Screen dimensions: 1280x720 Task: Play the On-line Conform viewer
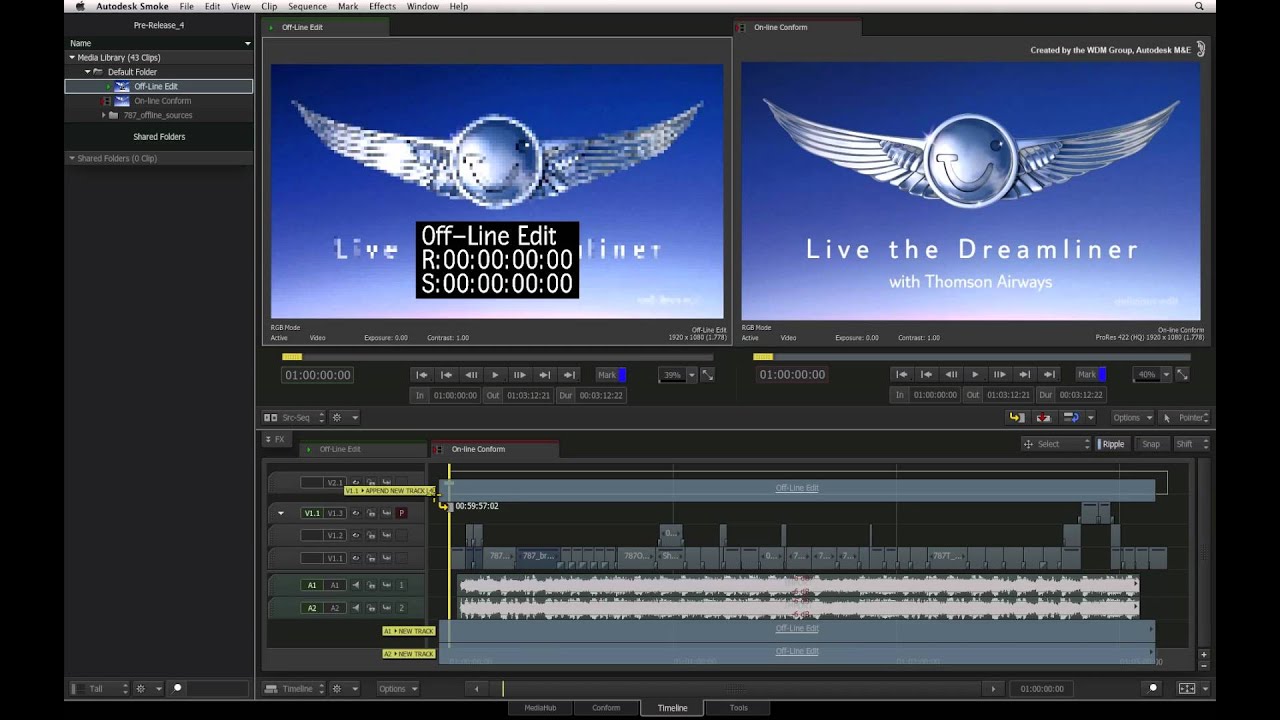[x=975, y=375]
